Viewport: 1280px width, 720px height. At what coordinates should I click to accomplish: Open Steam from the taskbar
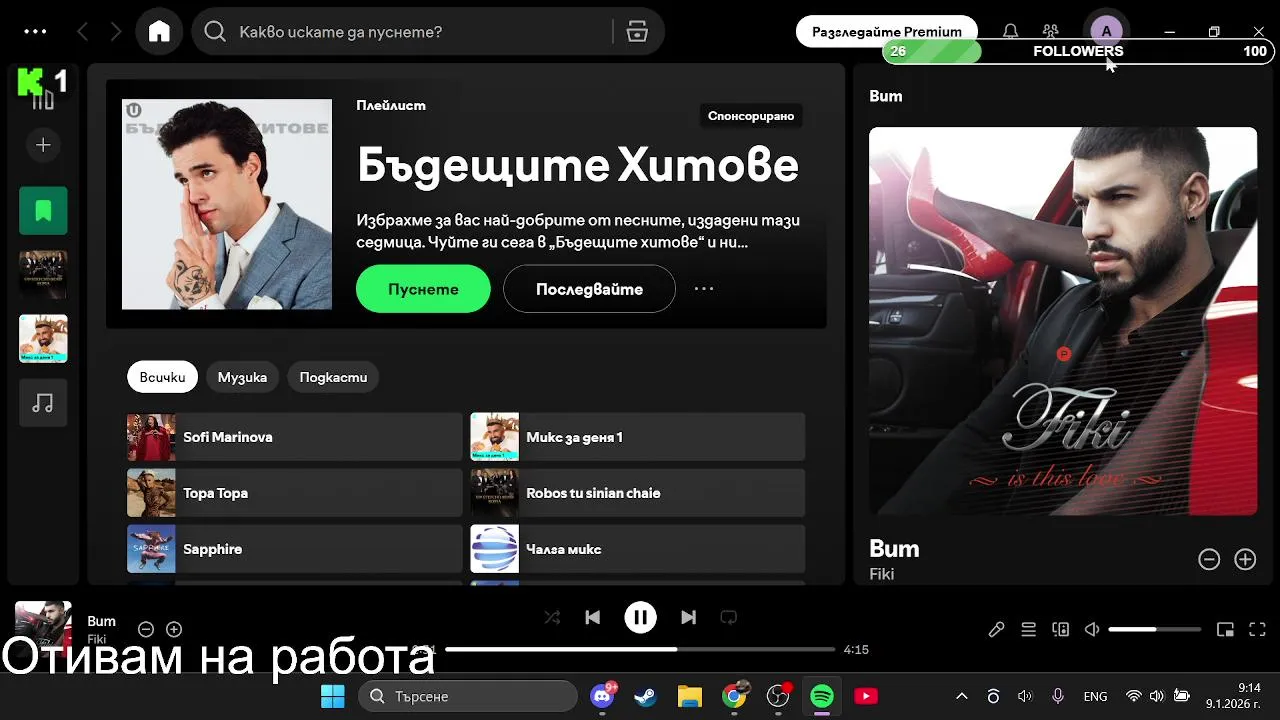(646, 696)
